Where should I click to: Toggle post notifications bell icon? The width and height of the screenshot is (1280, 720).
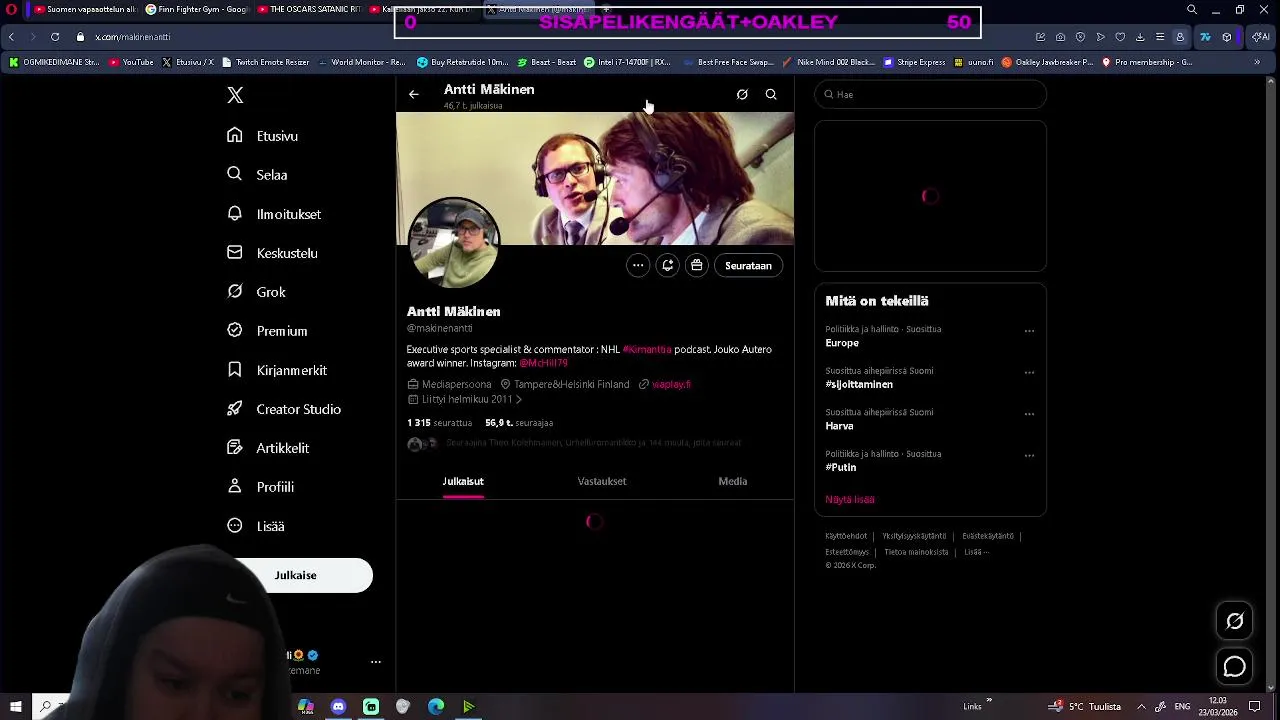coord(667,265)
